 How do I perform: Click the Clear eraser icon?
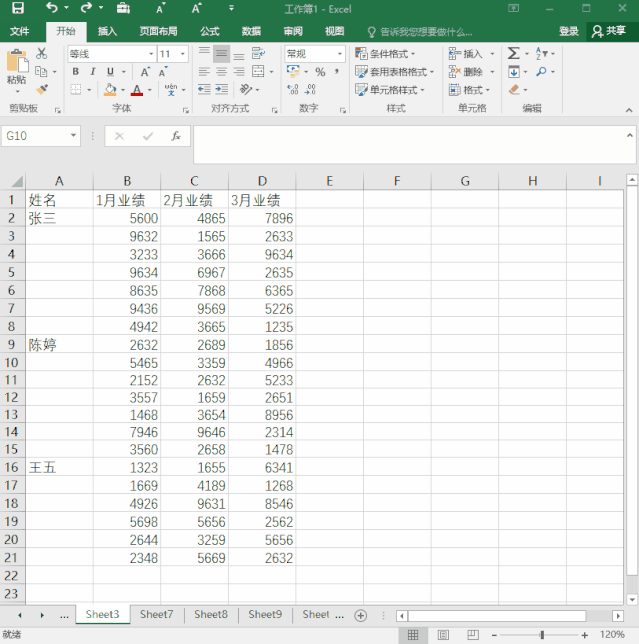pos(514,89)
